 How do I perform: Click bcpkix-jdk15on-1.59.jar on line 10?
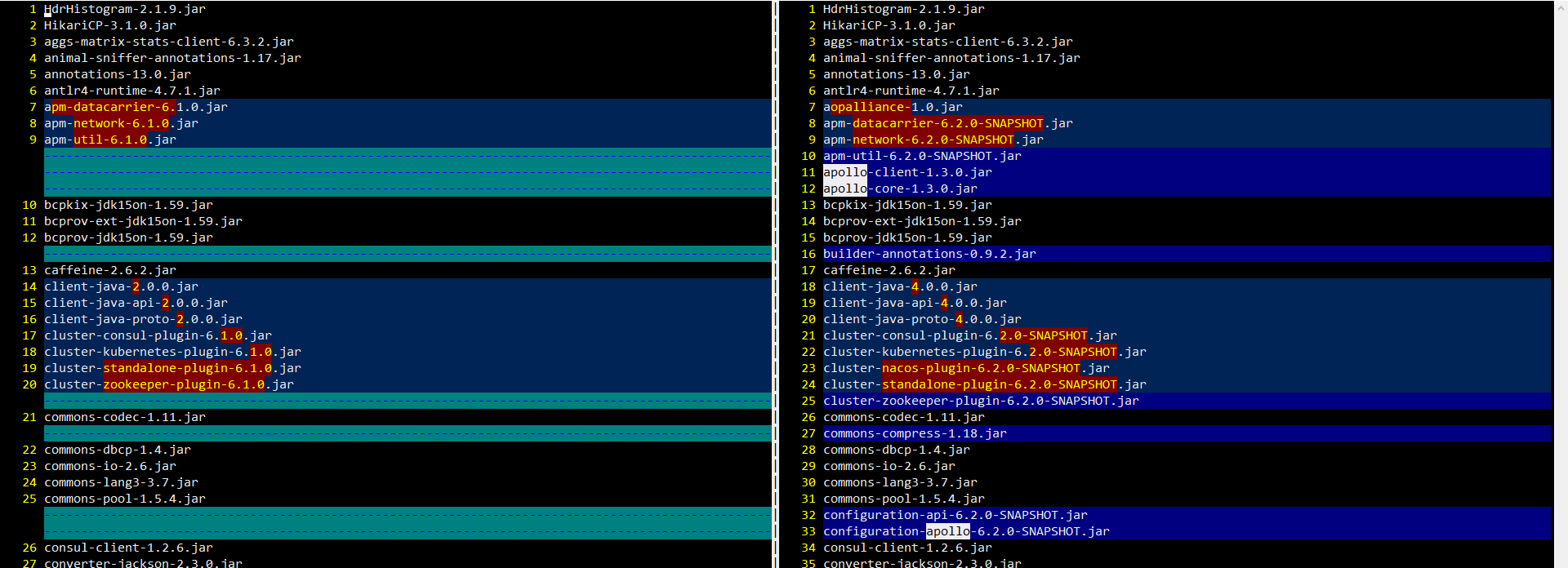(128, 205)
